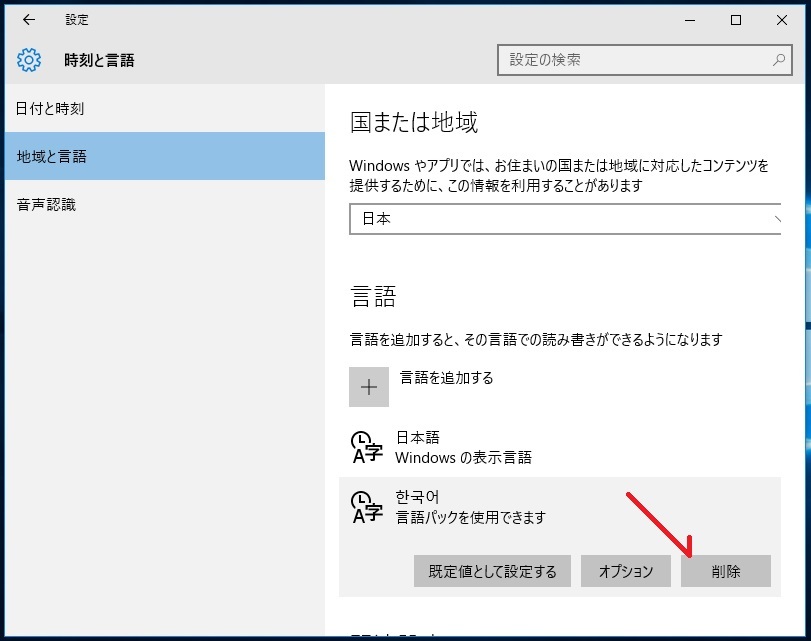Open オプション for Korean language
Screen dimensions: 811x641
(626, 571)
